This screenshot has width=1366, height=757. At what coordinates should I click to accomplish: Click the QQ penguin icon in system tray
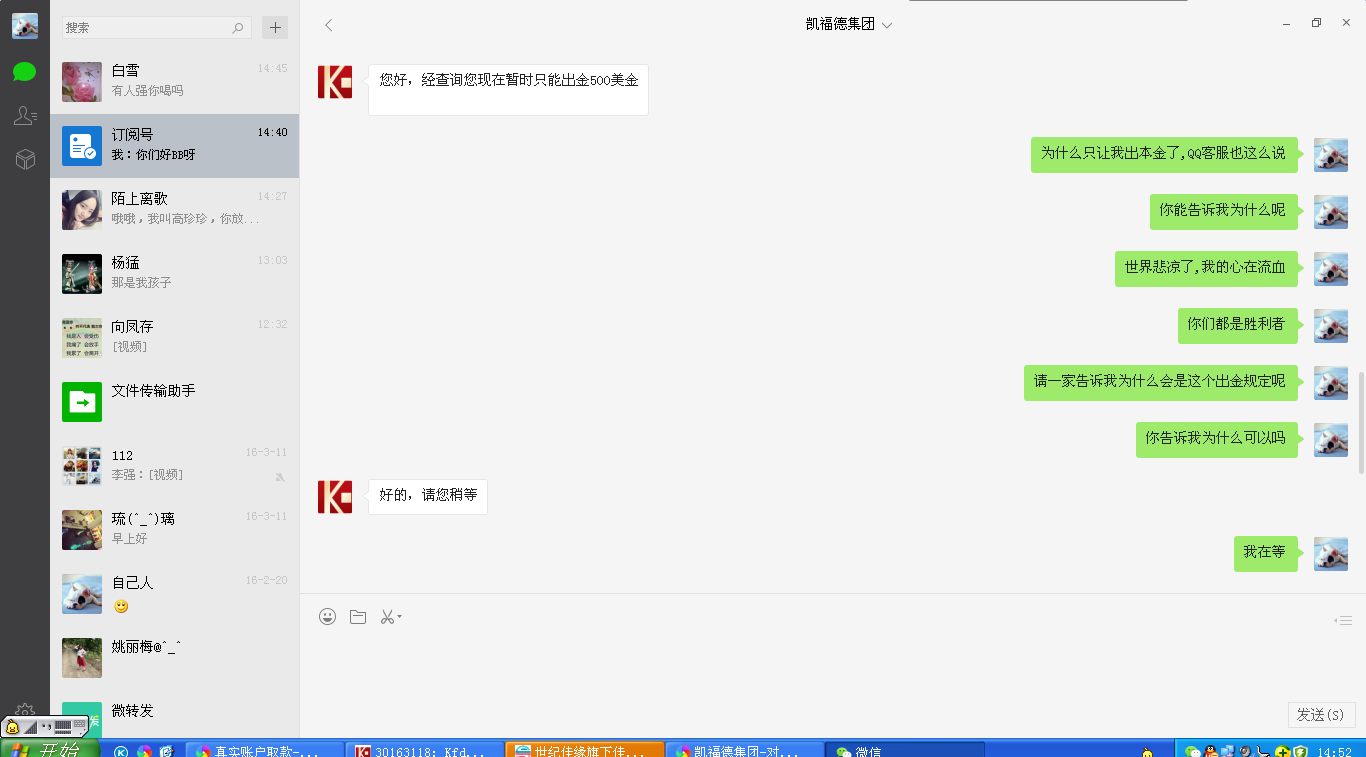click(x=1209, y=751)
